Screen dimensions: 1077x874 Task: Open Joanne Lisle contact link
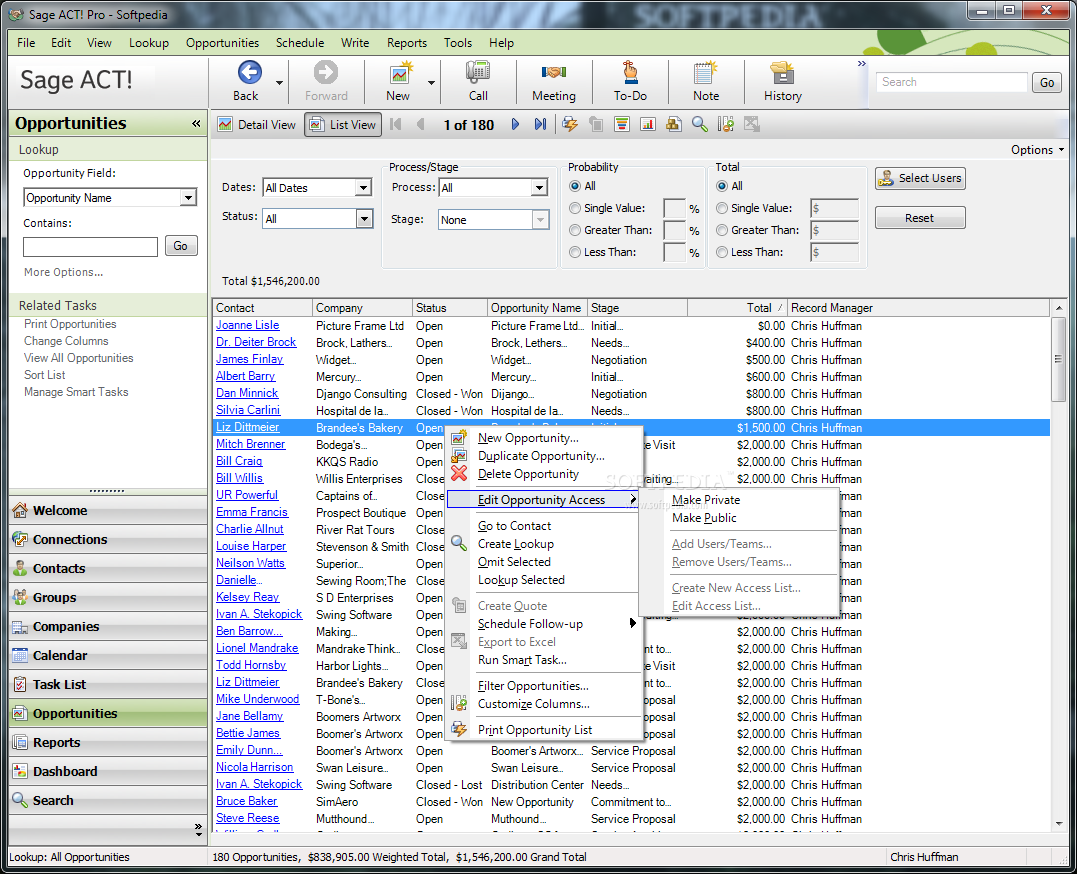[x=248, y=325]
